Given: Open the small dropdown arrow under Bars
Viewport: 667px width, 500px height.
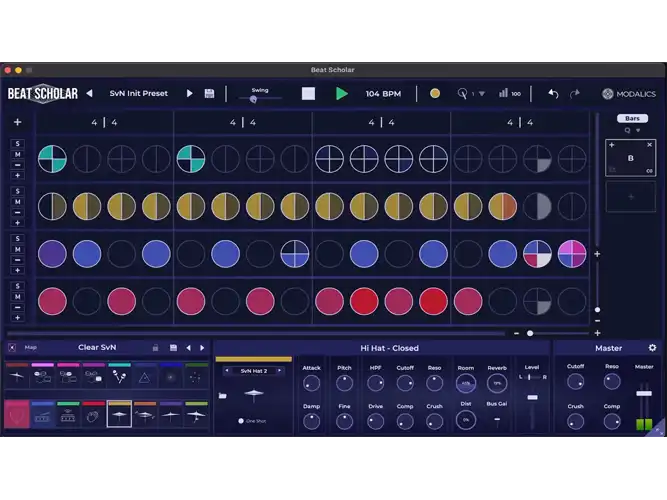Looking at the screenshot, I should [638, 130].
